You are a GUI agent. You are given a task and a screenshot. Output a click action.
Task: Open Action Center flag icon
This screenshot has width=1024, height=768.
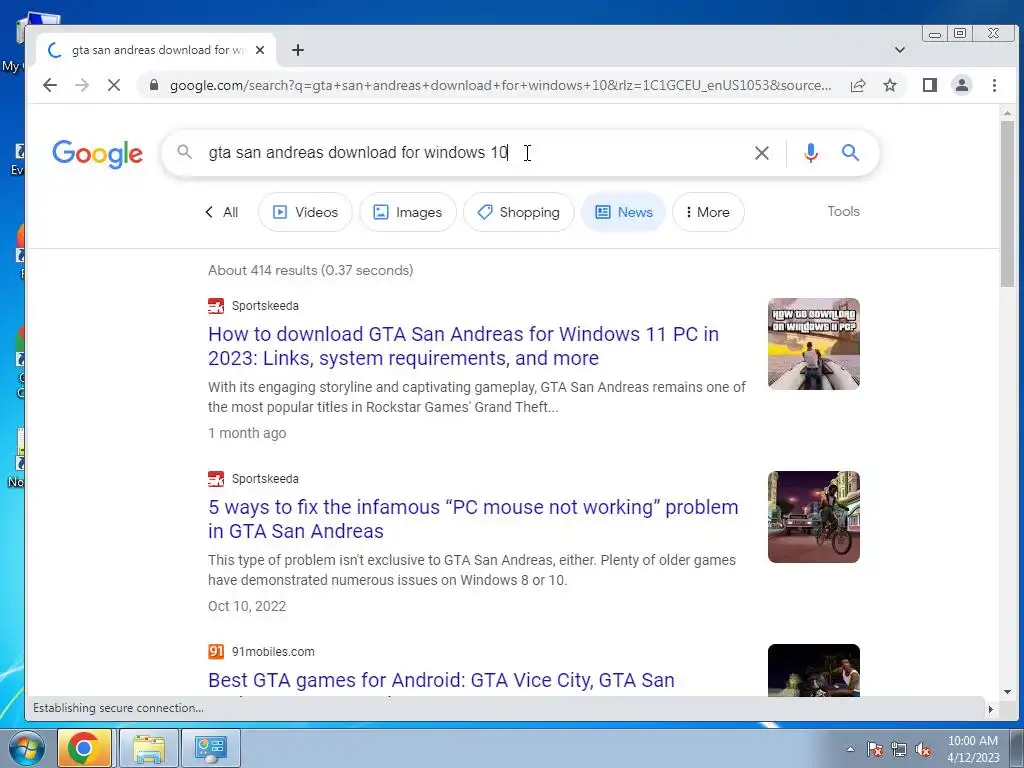pos(875,749)
